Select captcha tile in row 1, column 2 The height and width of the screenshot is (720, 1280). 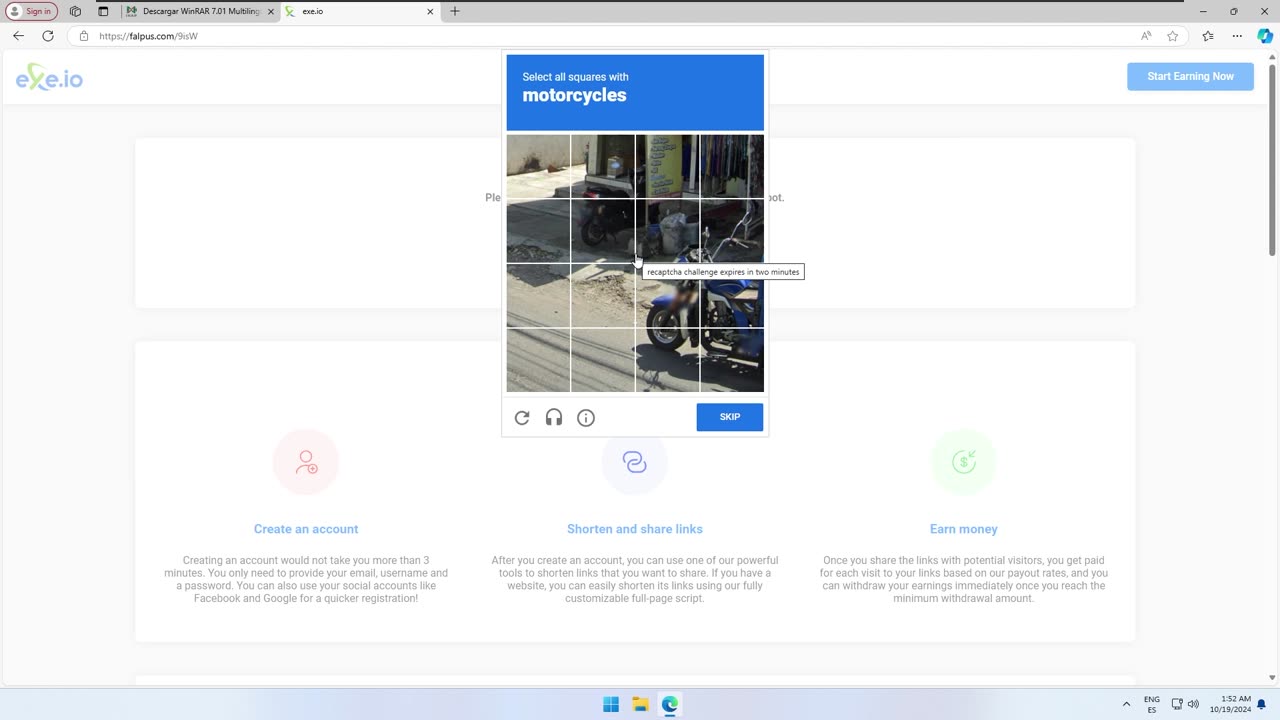[x=603, y=166]
